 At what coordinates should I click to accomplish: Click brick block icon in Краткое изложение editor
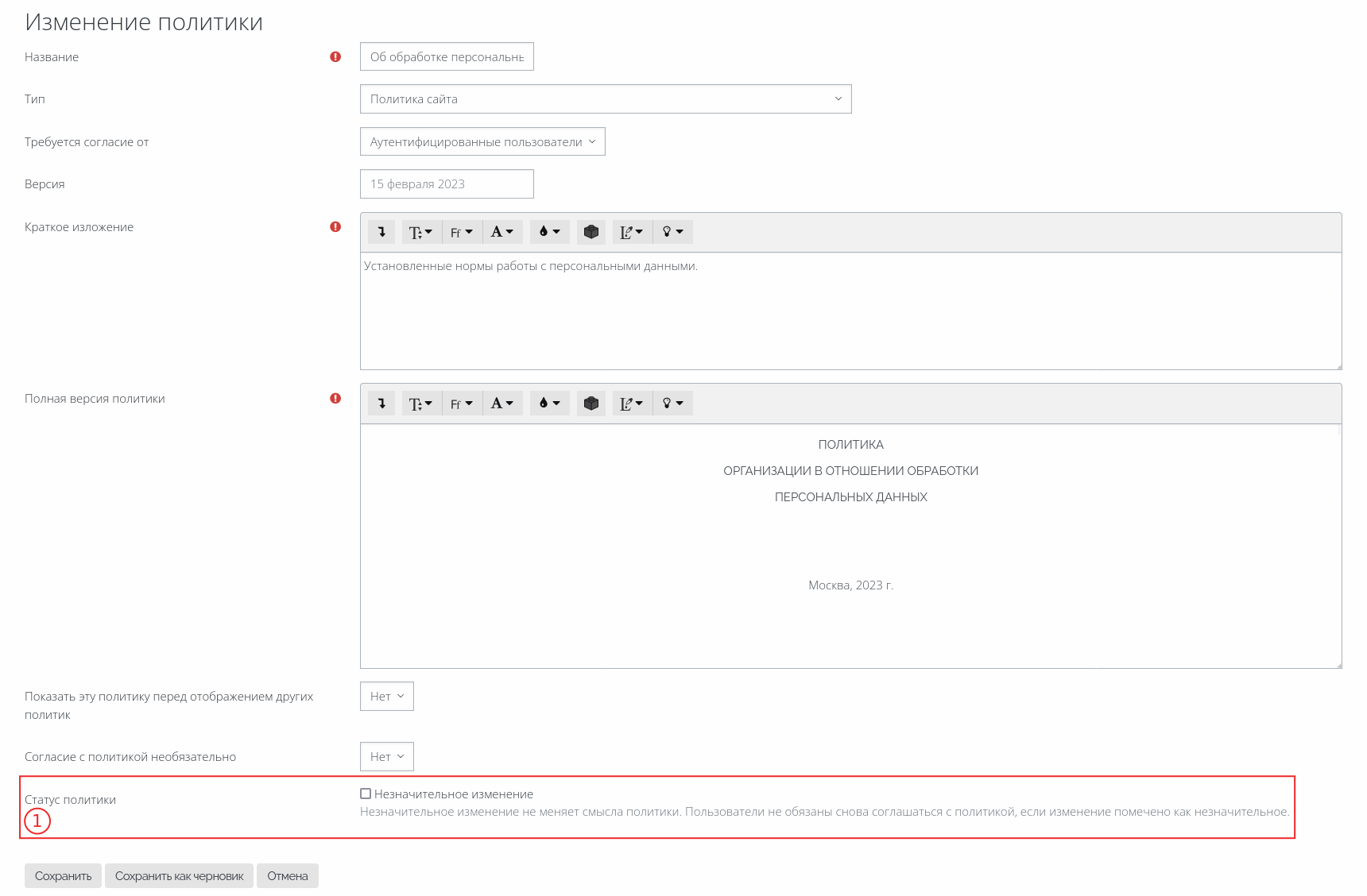[x=591, y=232]
